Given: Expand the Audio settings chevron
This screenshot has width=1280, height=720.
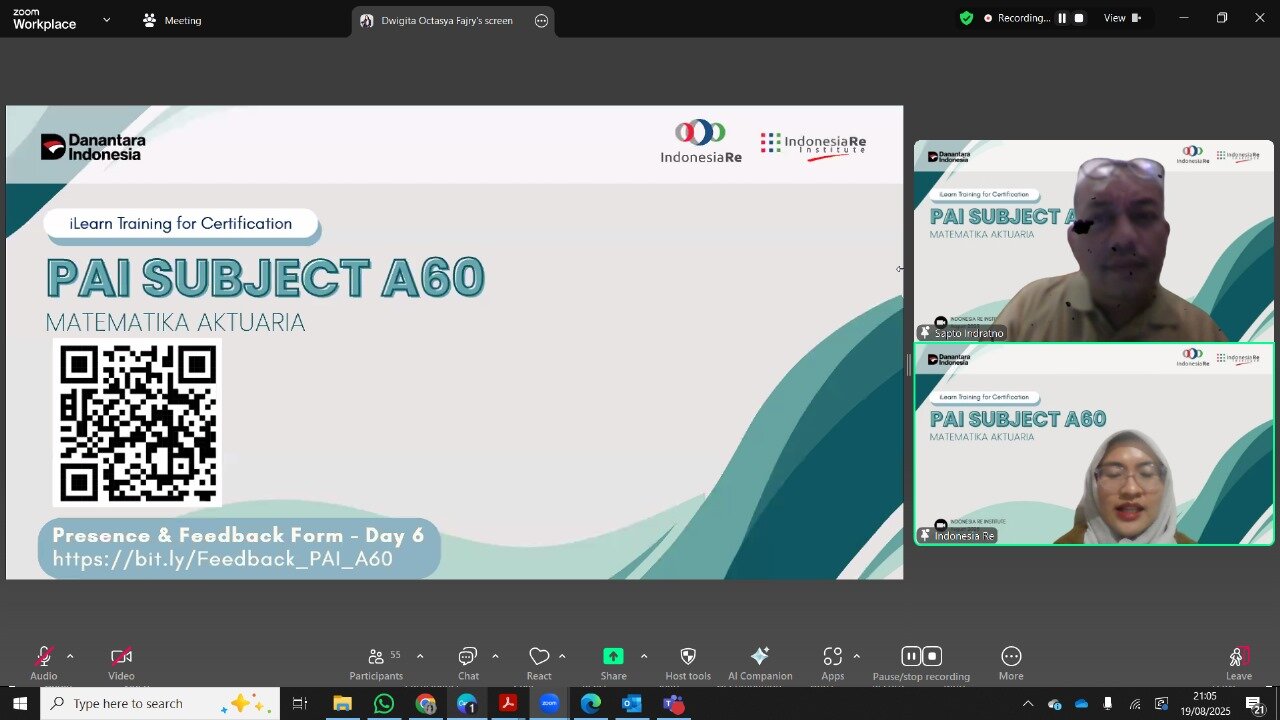Looking at the screenshot, I should click(70, 656).
